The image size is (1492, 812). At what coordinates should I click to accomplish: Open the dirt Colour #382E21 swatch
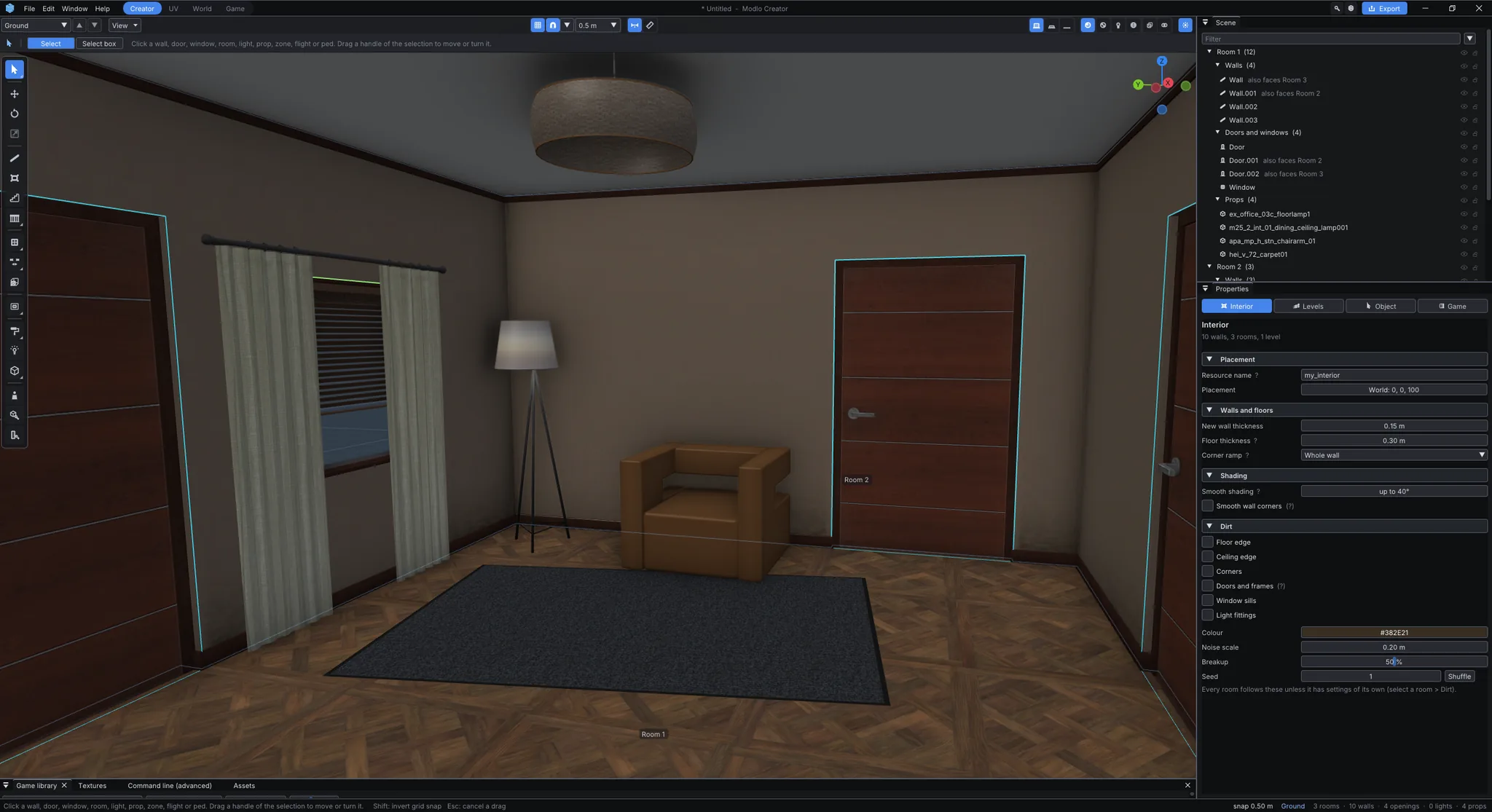click(1394, 633)
